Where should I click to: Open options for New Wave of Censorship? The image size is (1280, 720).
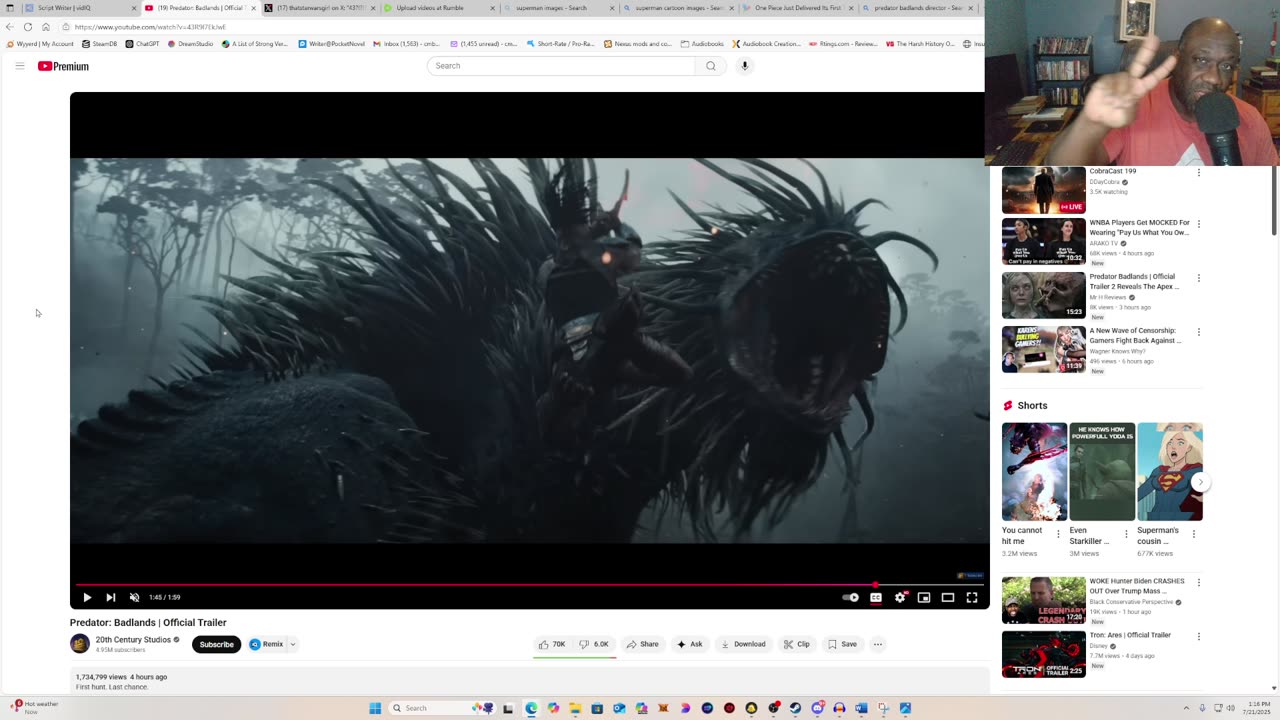point(1199,332)
